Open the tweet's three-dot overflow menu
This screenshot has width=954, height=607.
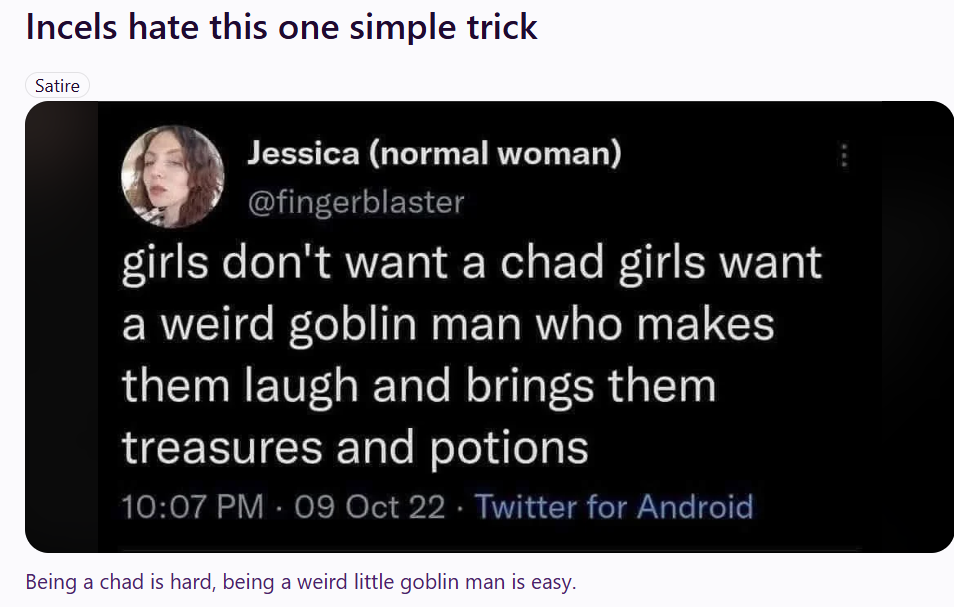tap(842, 156)
